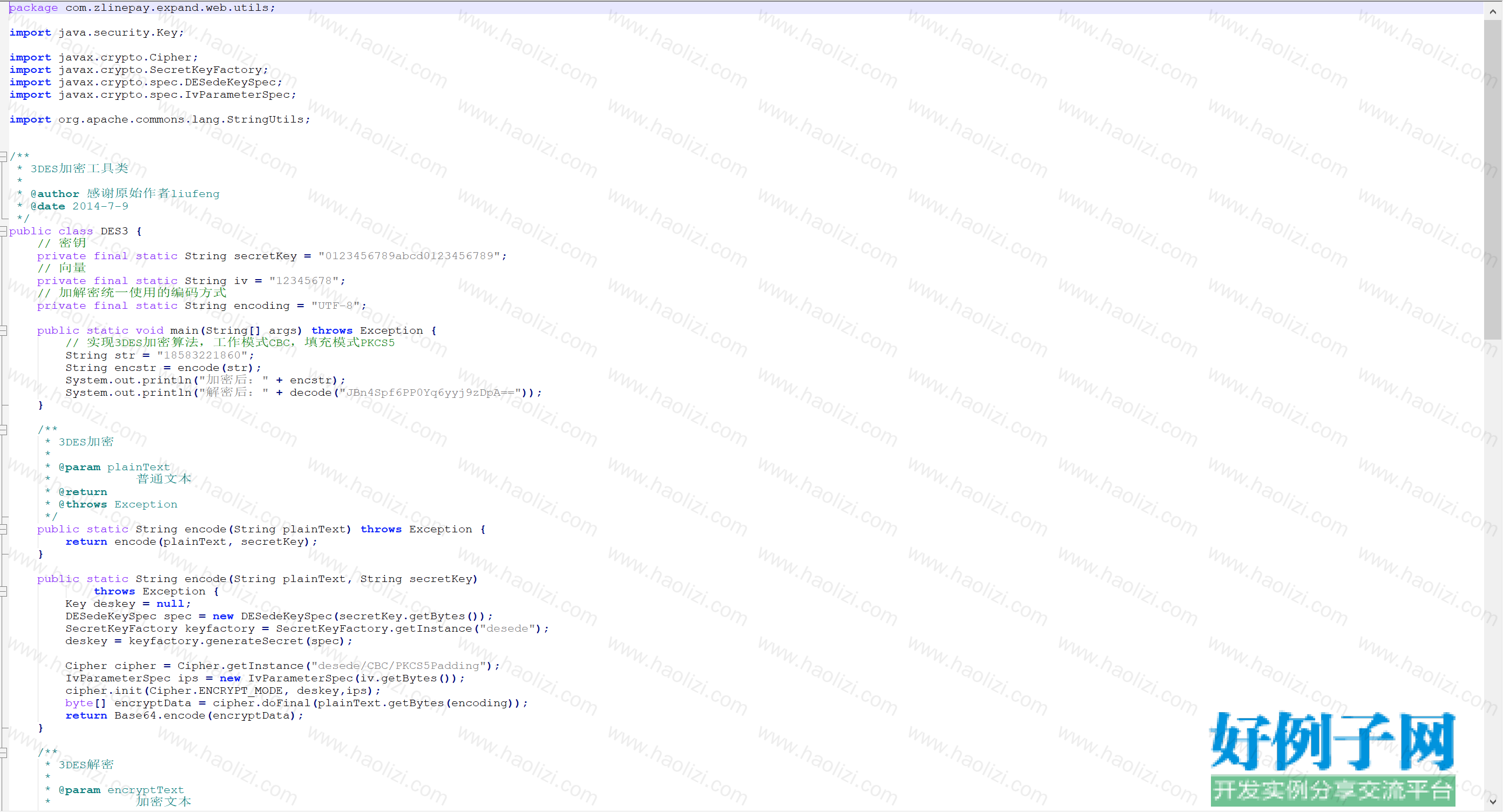
Task: Click 'String encstr = encode(str);' line
Action: click(x=164, y=368)
